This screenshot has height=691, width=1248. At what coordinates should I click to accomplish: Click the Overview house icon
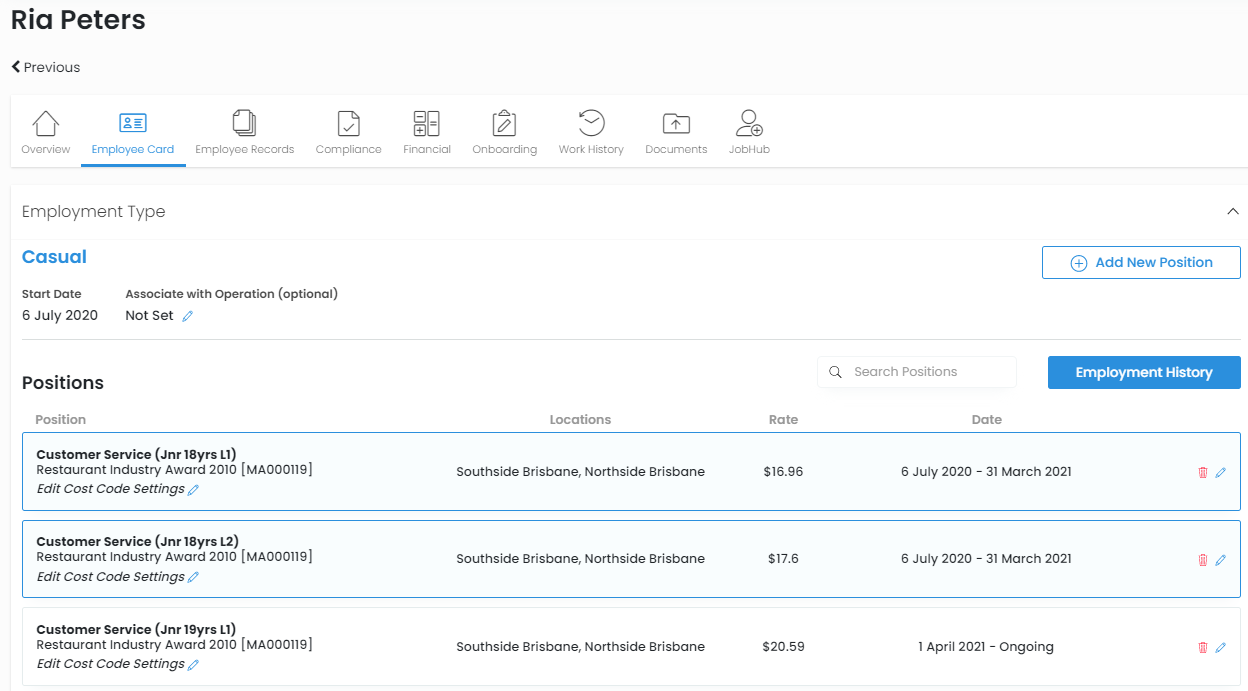46,124
